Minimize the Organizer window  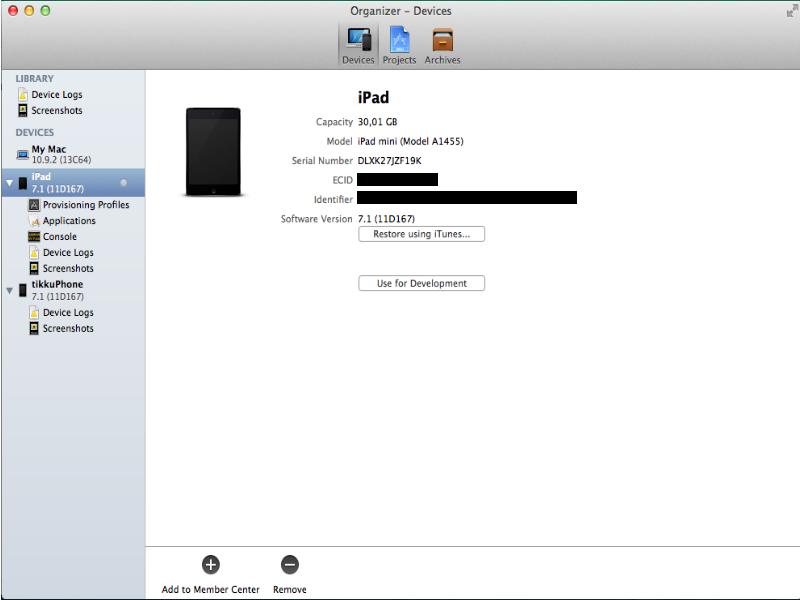(29, 11)
